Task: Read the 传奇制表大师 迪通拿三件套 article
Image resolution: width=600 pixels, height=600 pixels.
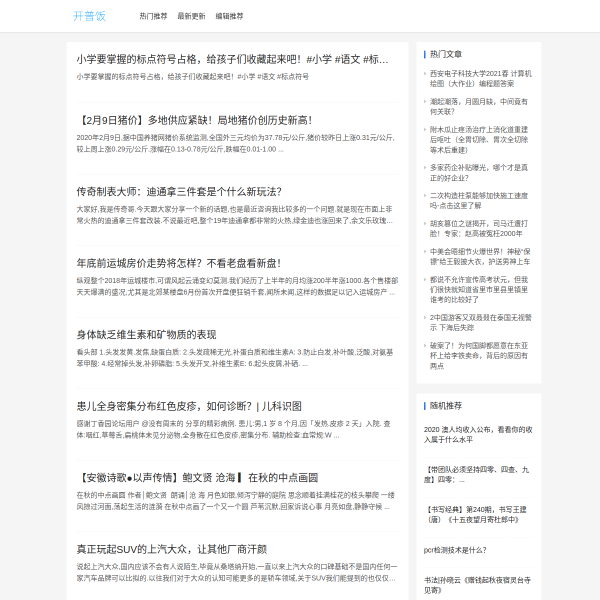Action: coord(179,191)
